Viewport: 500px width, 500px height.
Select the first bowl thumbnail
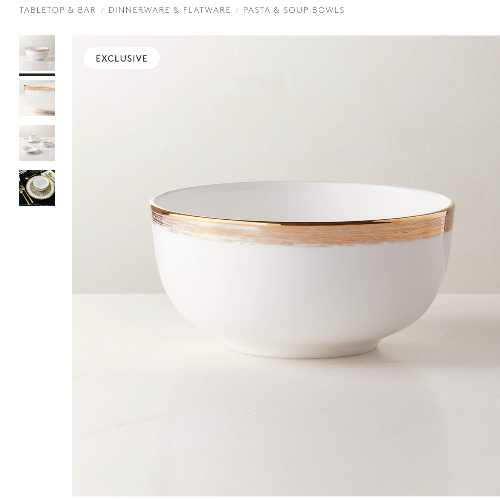(37, 53)
